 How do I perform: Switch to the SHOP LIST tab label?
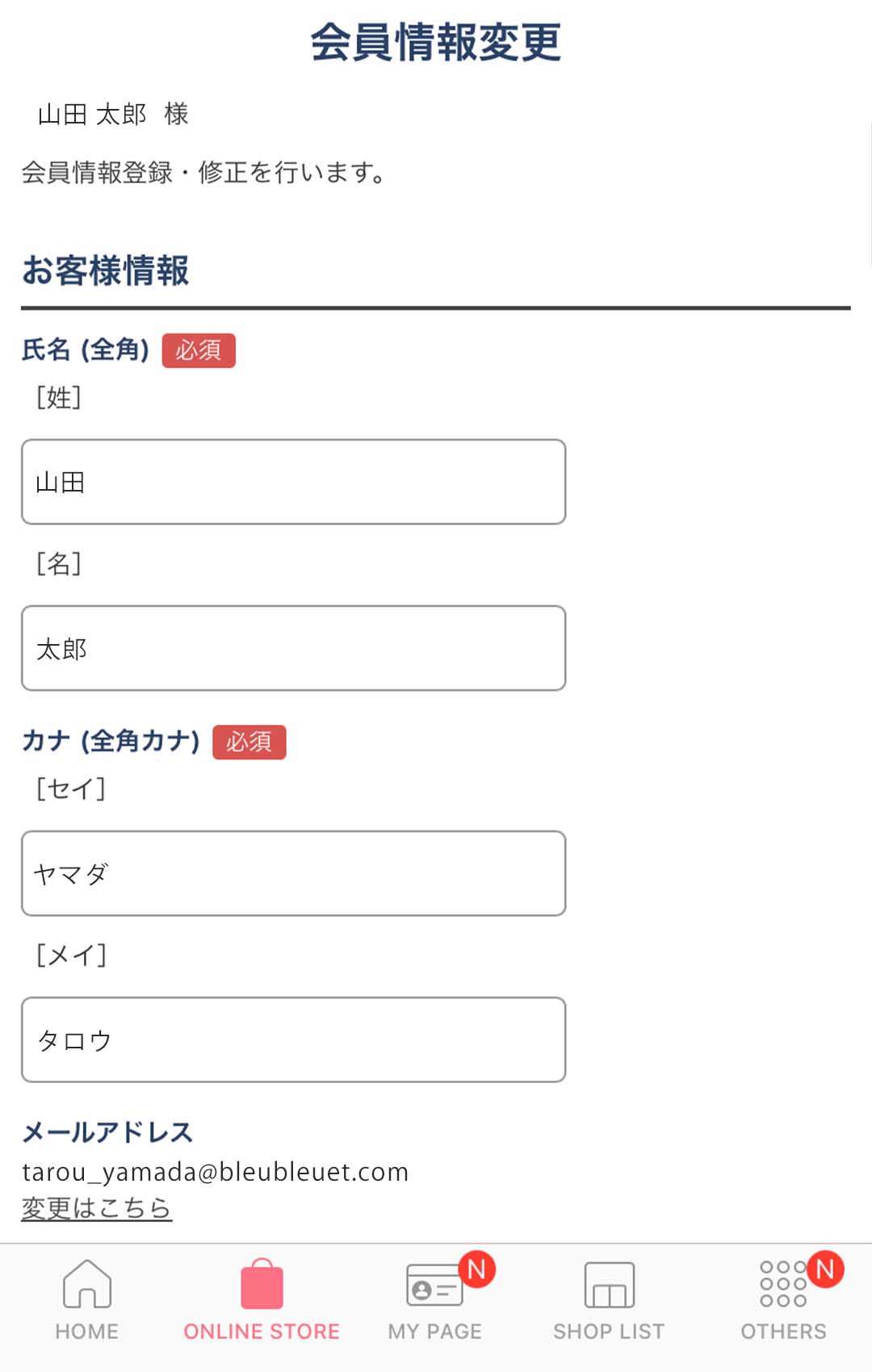tap(609, 1332)
